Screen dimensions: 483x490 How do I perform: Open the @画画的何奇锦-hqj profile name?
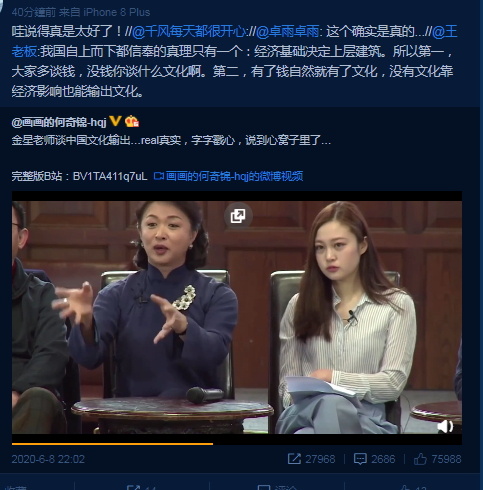[x=59, y=122]
